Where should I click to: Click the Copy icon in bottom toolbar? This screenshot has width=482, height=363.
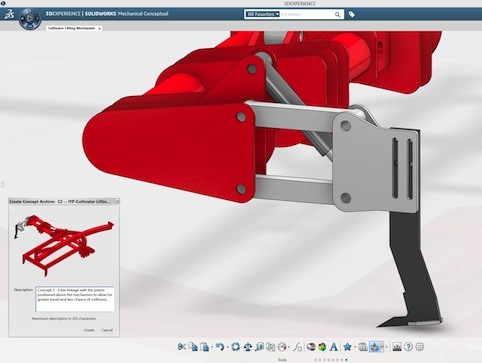point(193,347)
